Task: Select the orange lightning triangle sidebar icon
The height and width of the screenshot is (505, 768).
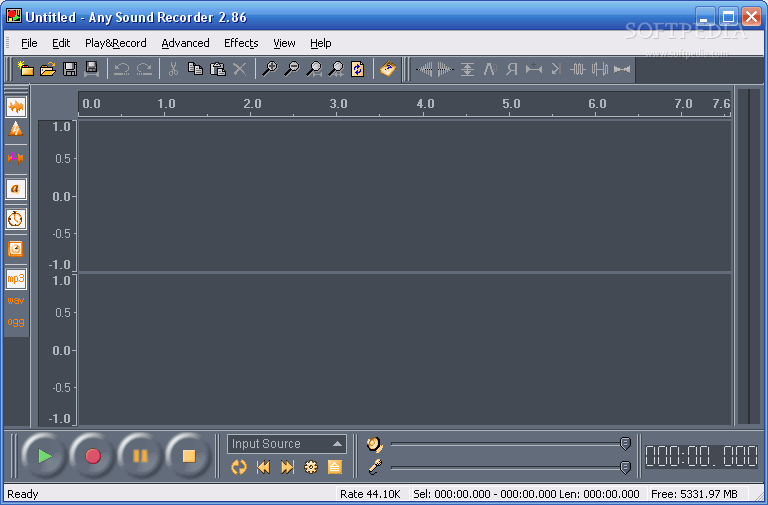Action: [x=16, y=129]
